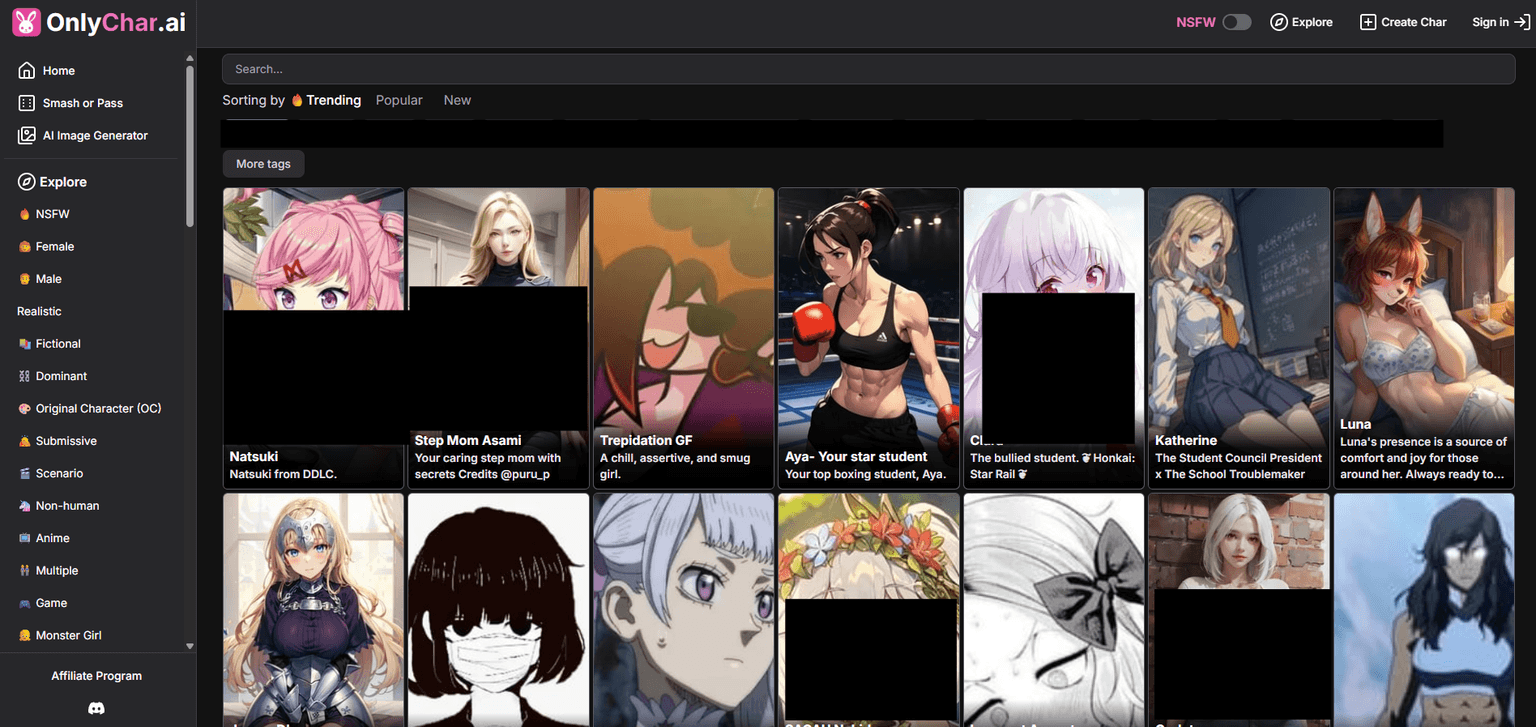Sort characters by Popular
The width and height of the screenshot is (1536, 727).
click(x=399, y=100)
